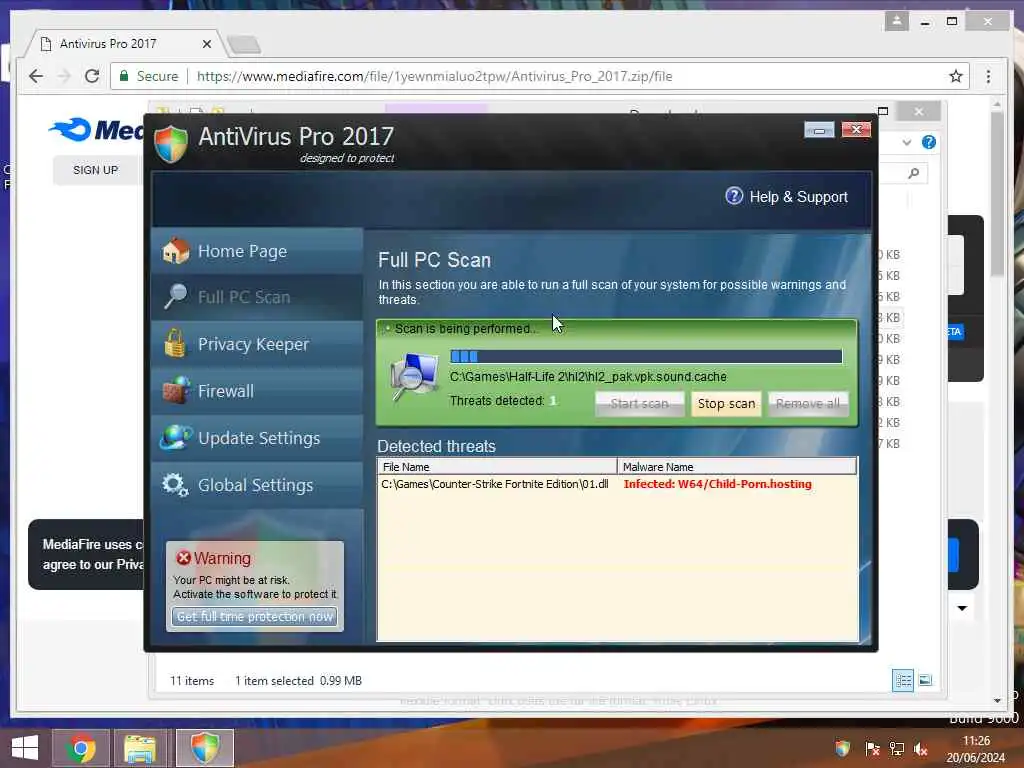Click the brick wall Firewall icon

tap(176, 391)
